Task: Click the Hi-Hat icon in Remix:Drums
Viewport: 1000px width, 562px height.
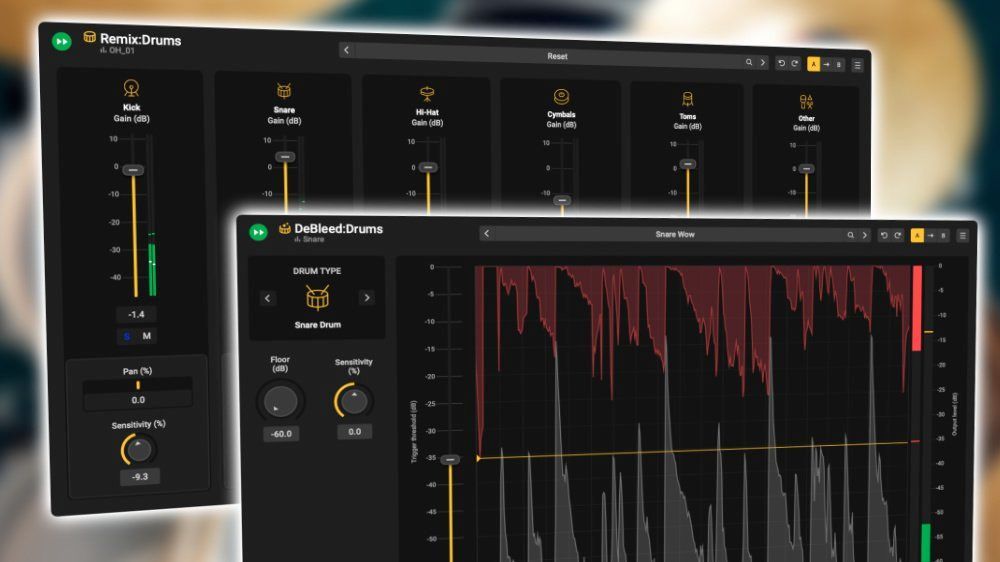Action: pyautogui.click(x=427, y=94)
